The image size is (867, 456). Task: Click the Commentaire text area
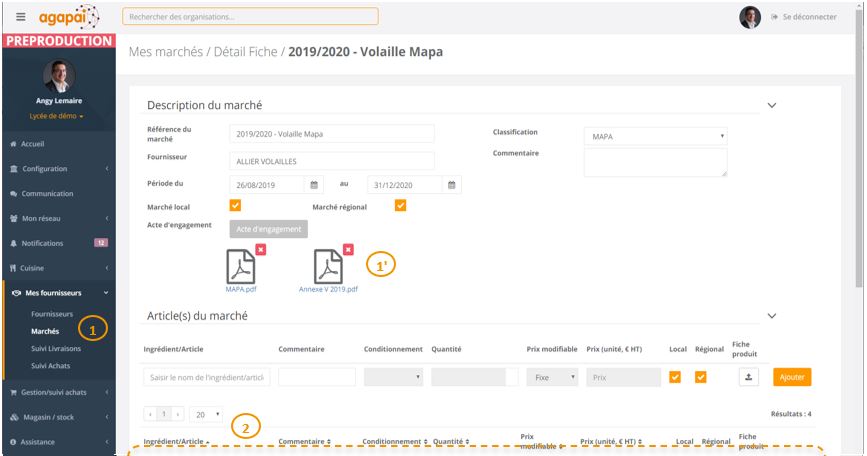[655, 163]
